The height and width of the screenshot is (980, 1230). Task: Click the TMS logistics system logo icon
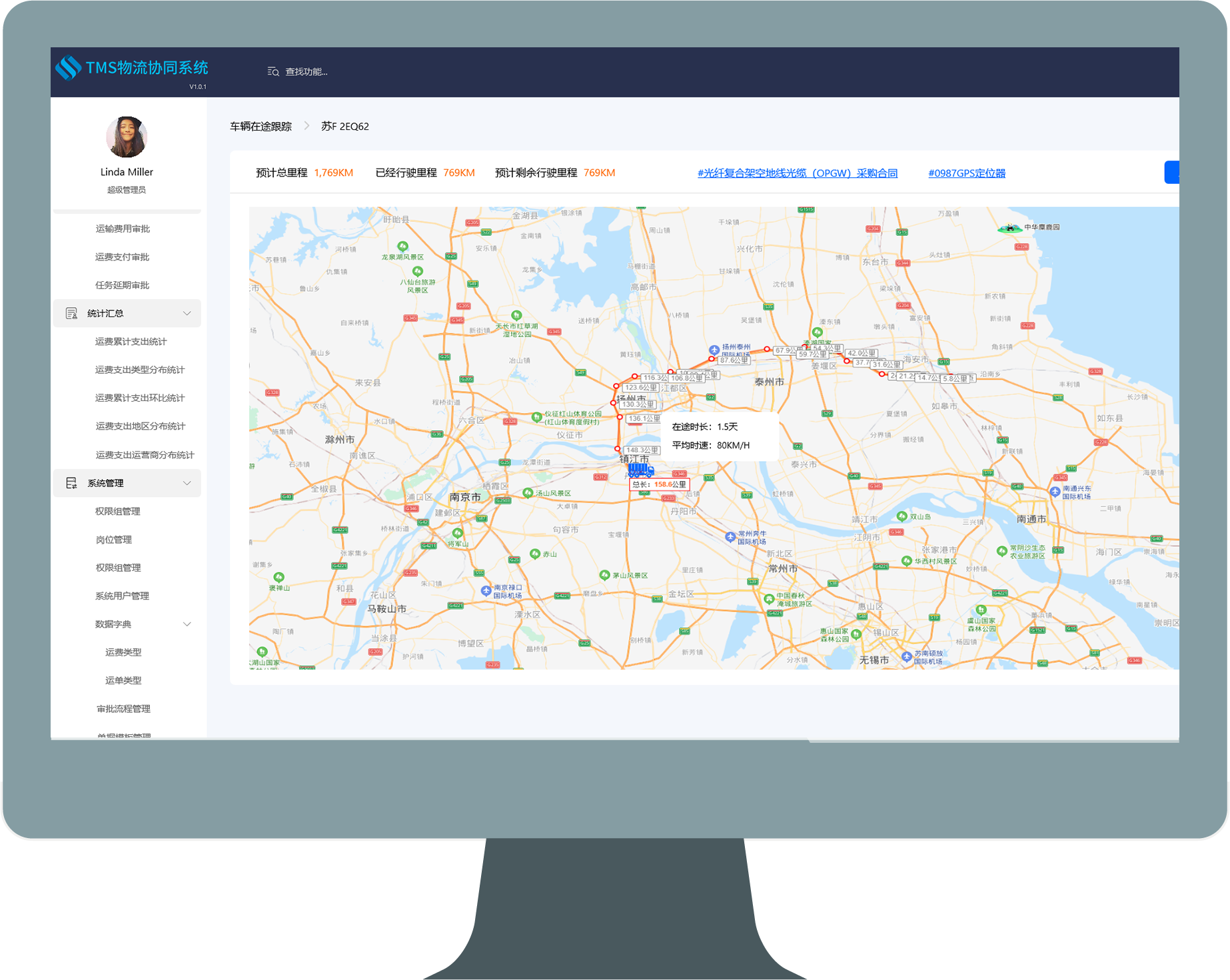pos(68,68)
